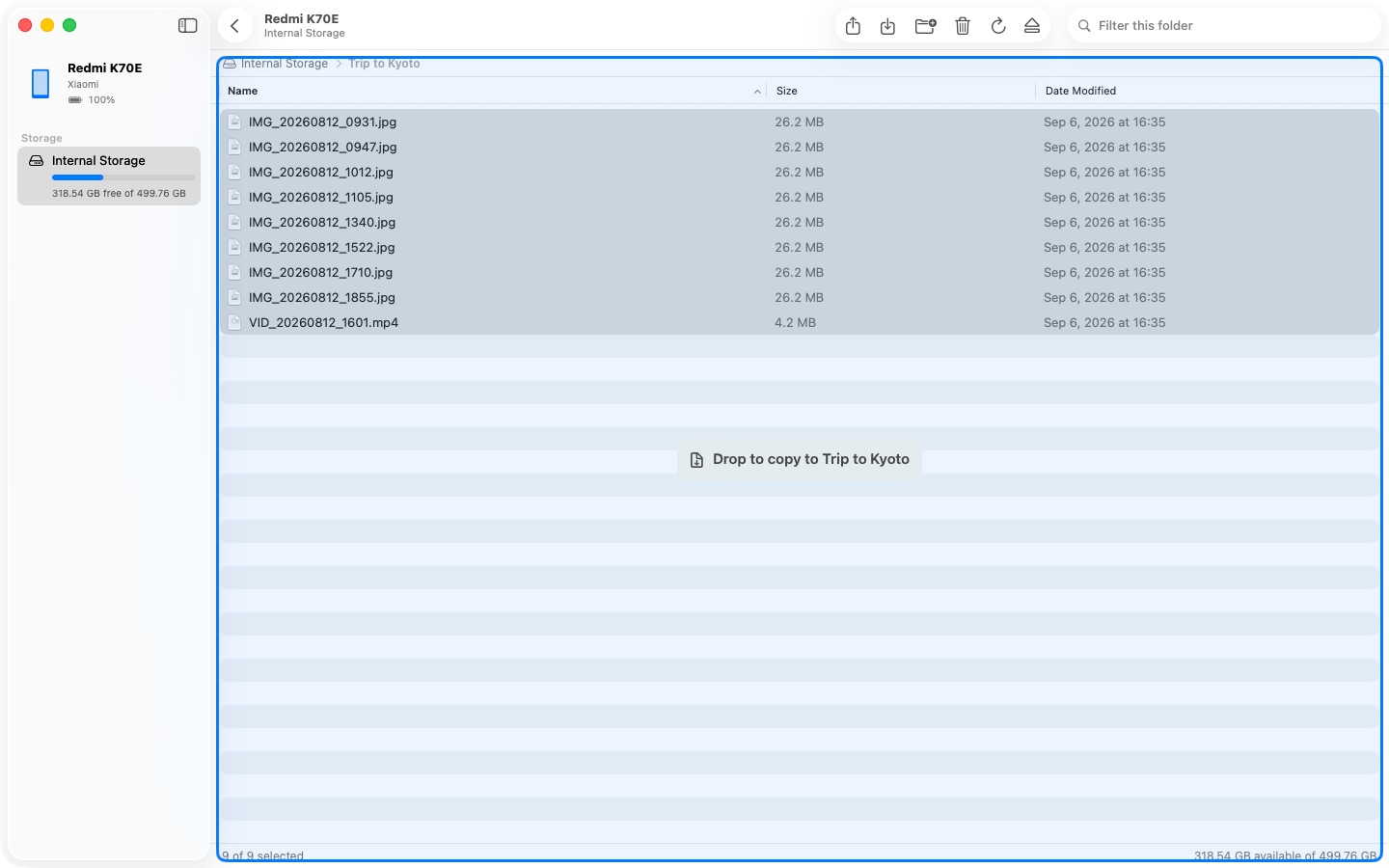Focus the Filter this folder search field
This screenshot has width=1389, height=868.
click(x=1224, y=26)
